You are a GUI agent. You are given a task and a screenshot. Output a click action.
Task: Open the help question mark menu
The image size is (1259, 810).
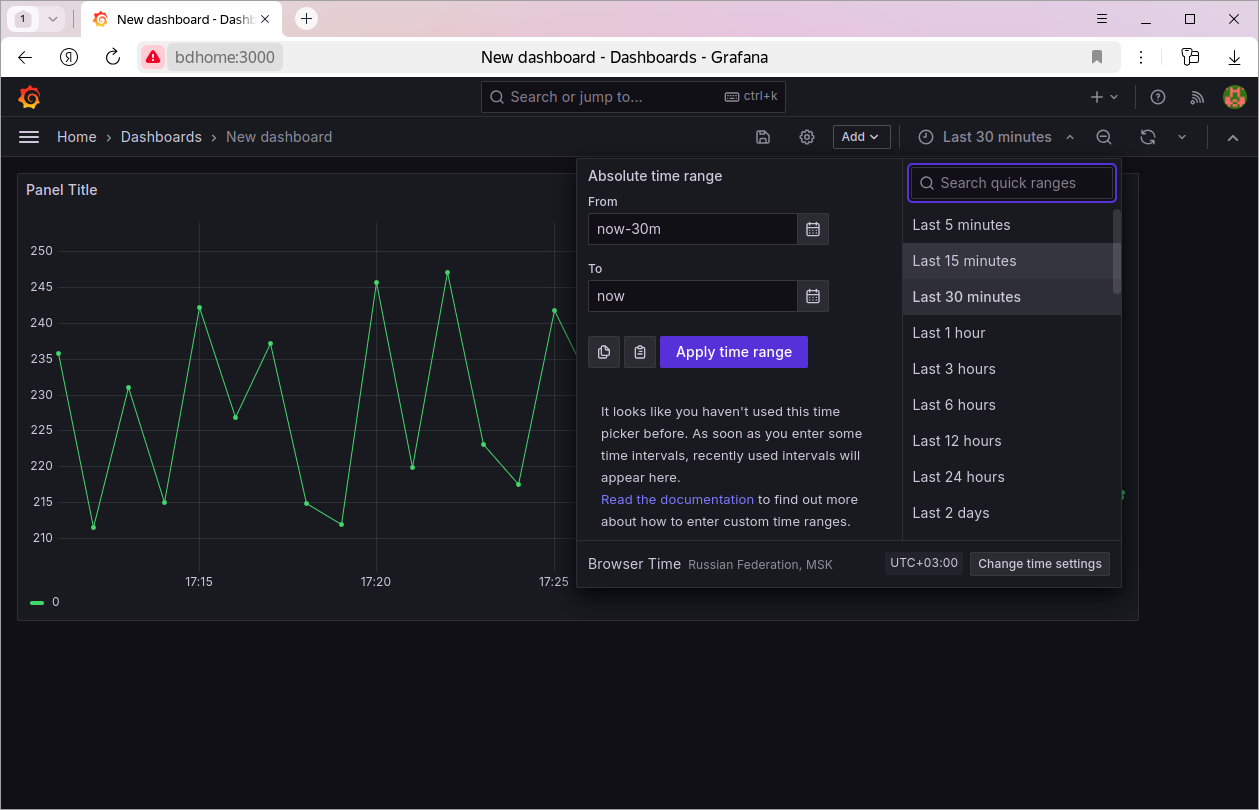coord(1158,97)
